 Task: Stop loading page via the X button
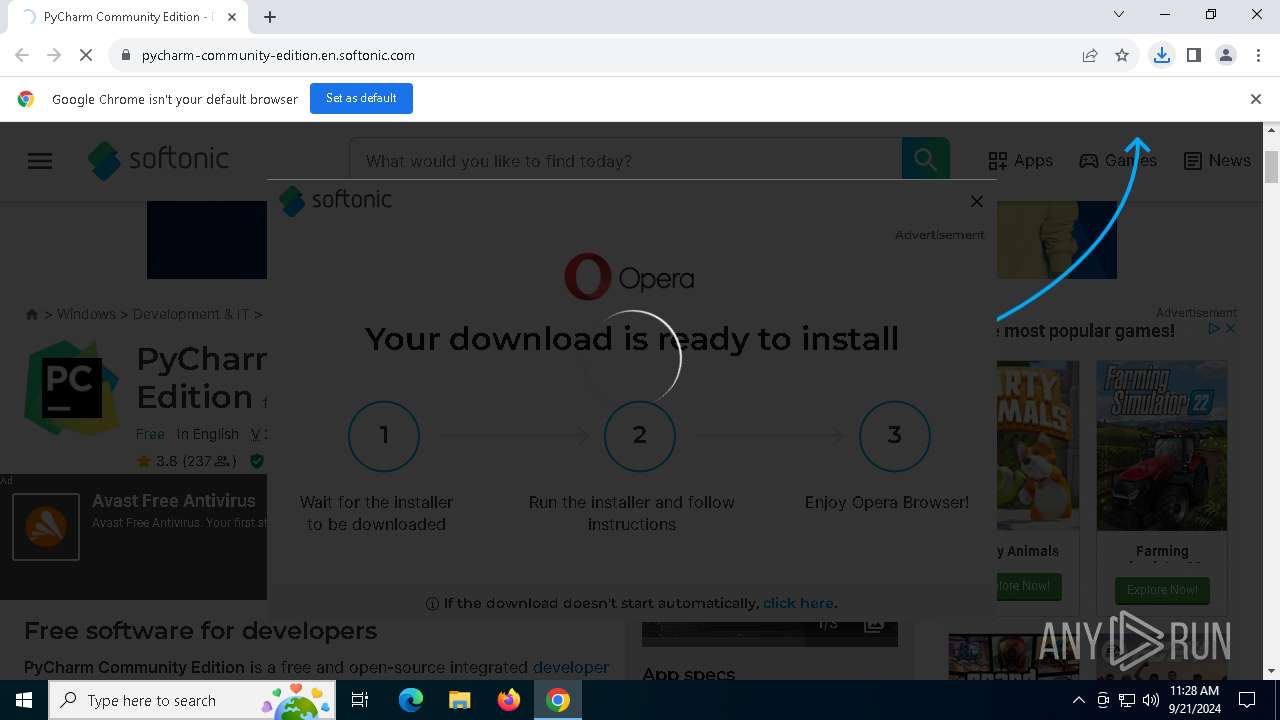(x=86, y=55)
